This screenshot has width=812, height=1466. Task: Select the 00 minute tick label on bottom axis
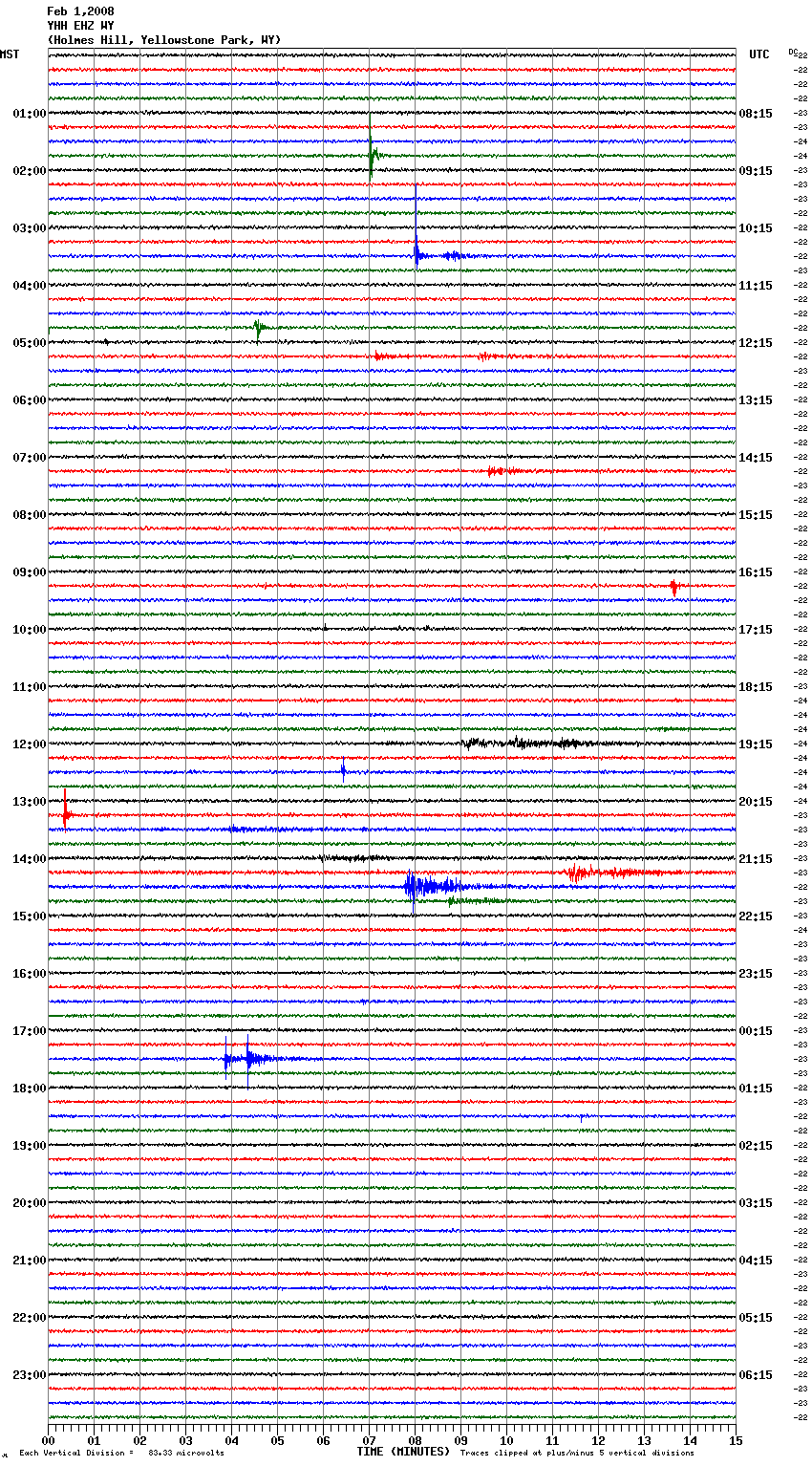click(48, 1440)
